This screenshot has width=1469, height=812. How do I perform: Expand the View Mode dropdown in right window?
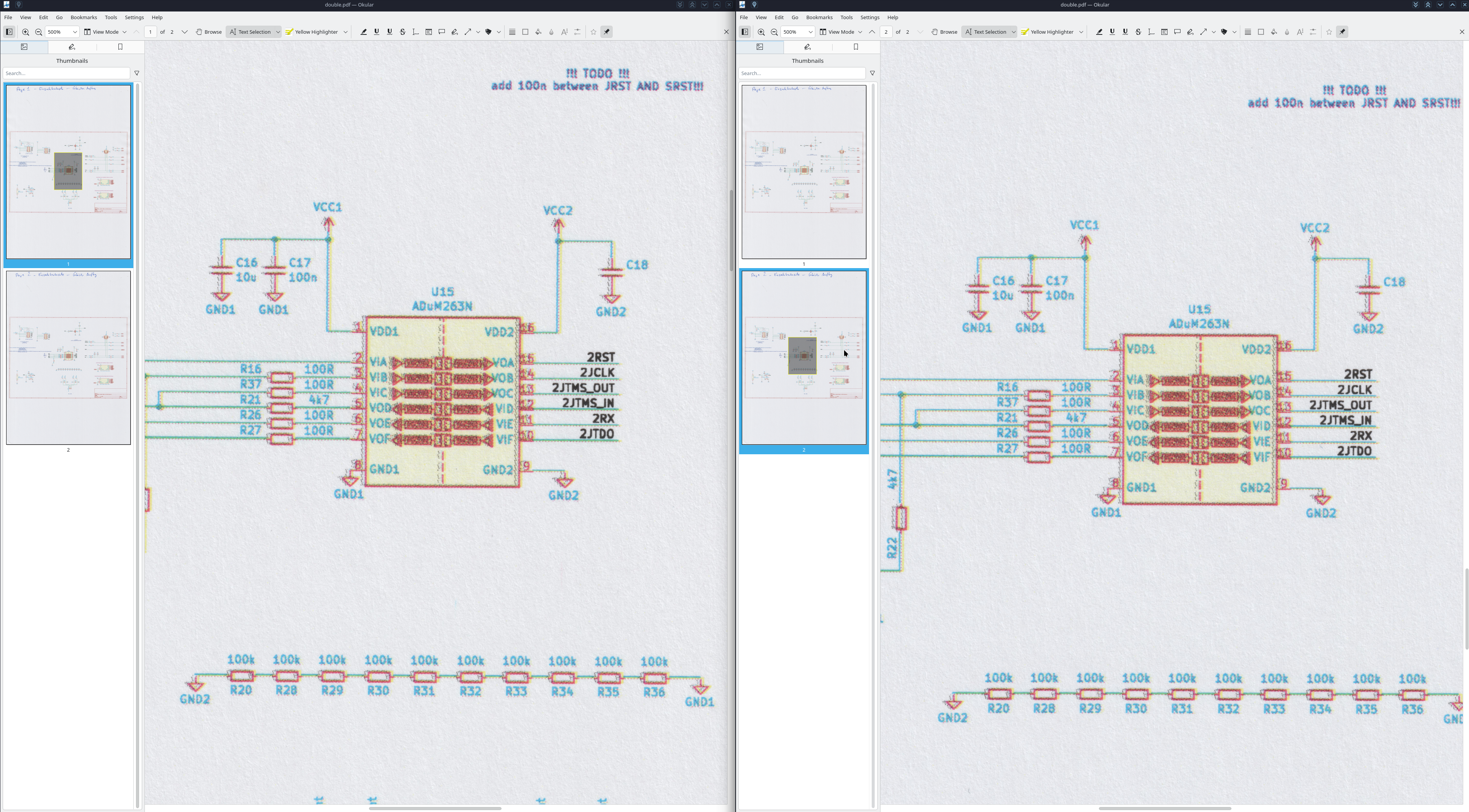click(x=841, y=32)
